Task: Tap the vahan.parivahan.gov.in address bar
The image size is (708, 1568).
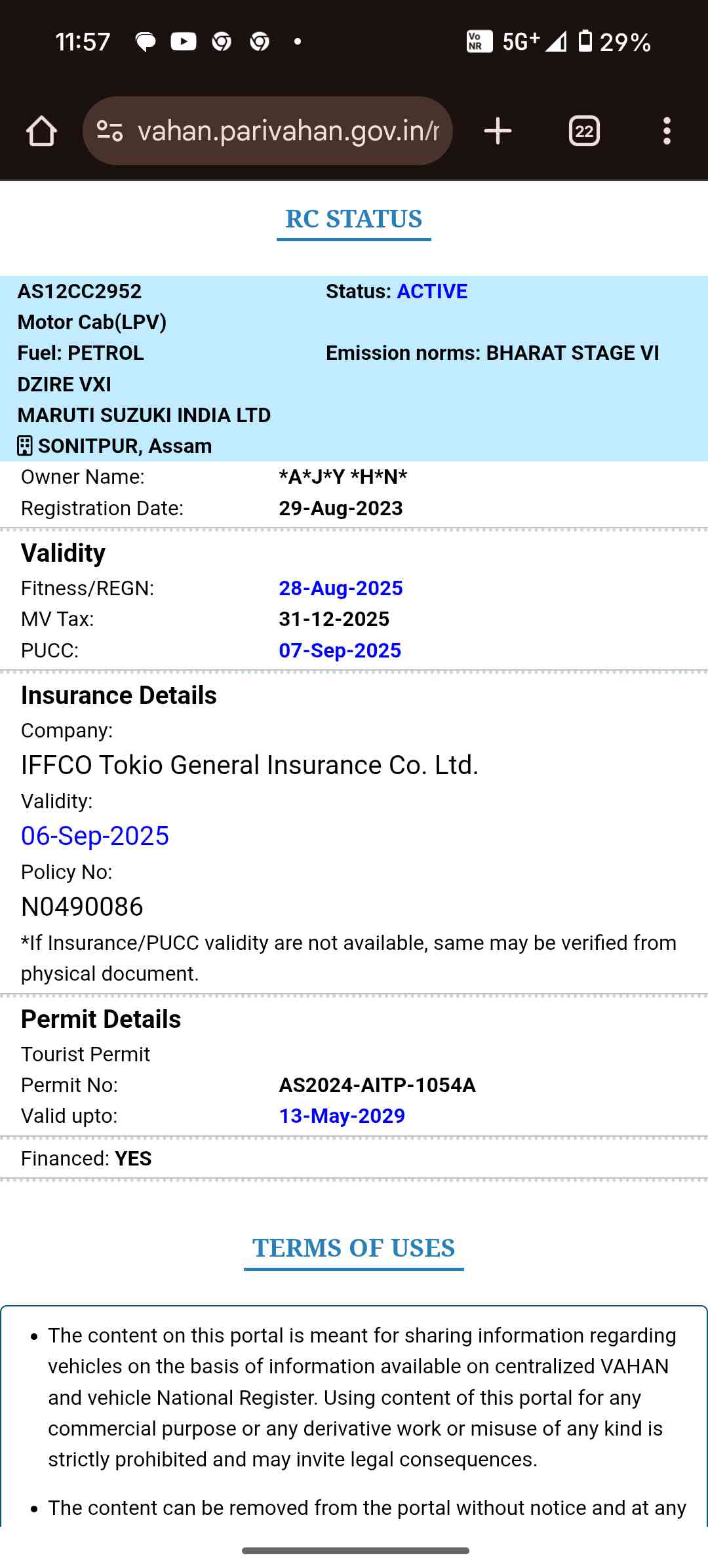Action: [288, 131]
